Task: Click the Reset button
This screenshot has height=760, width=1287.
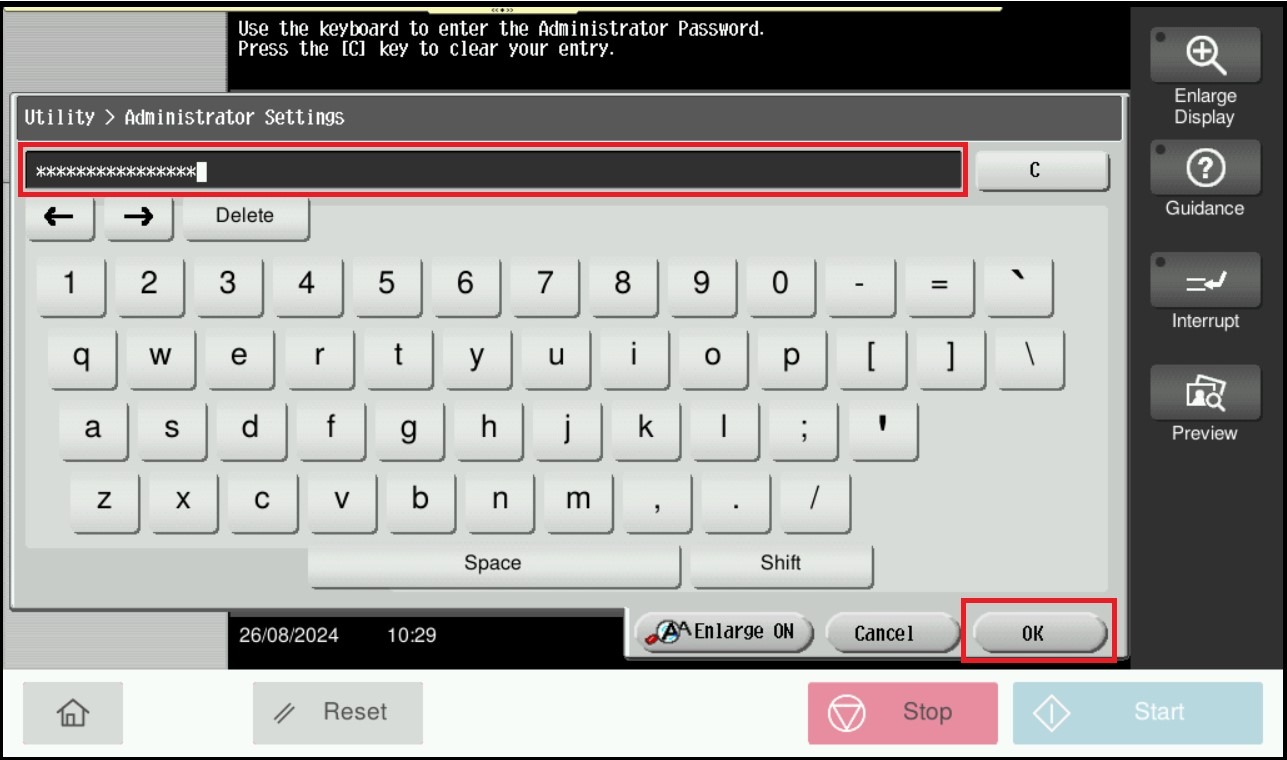Action: click(337, 712)
